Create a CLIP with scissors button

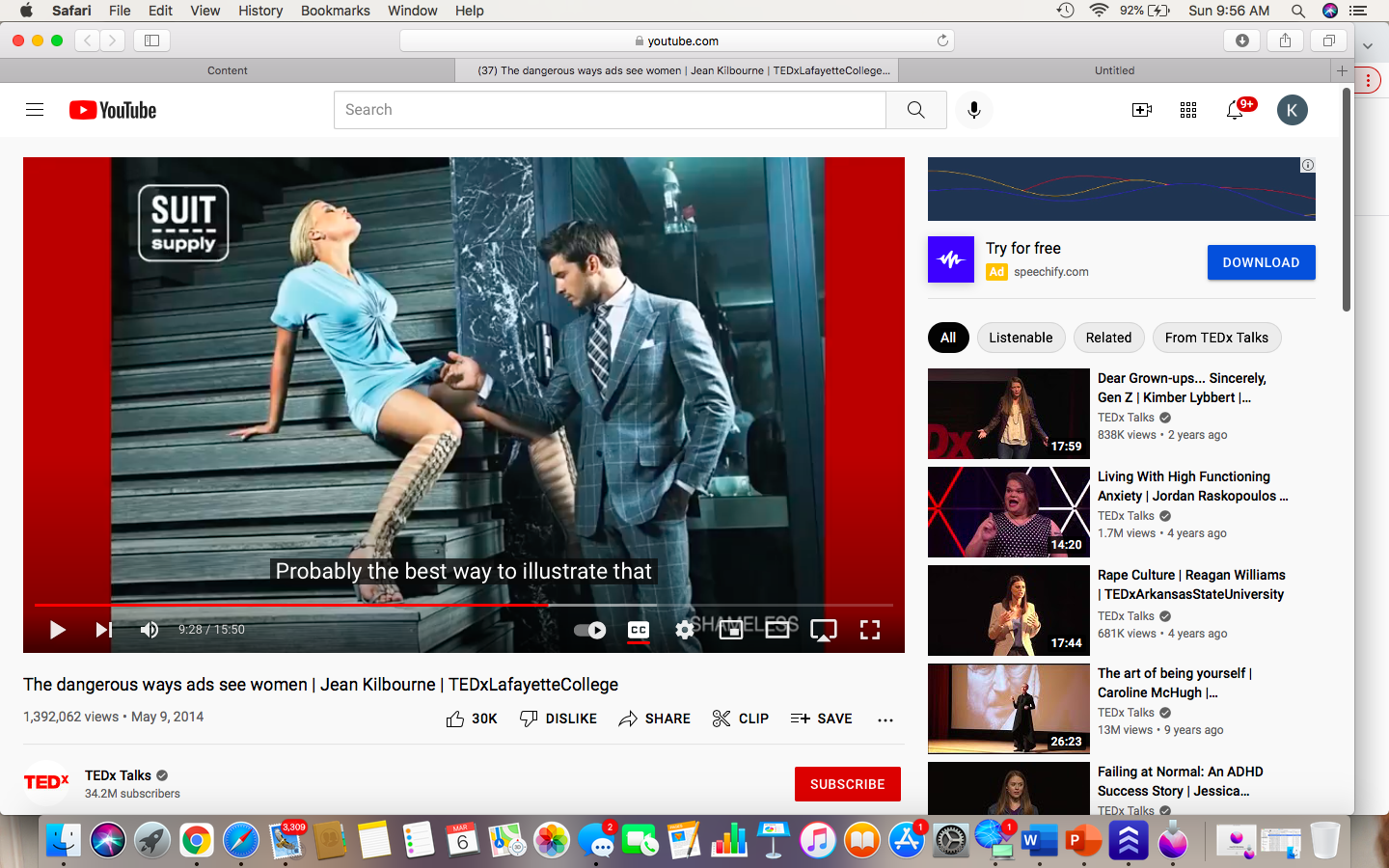[741, 719]
